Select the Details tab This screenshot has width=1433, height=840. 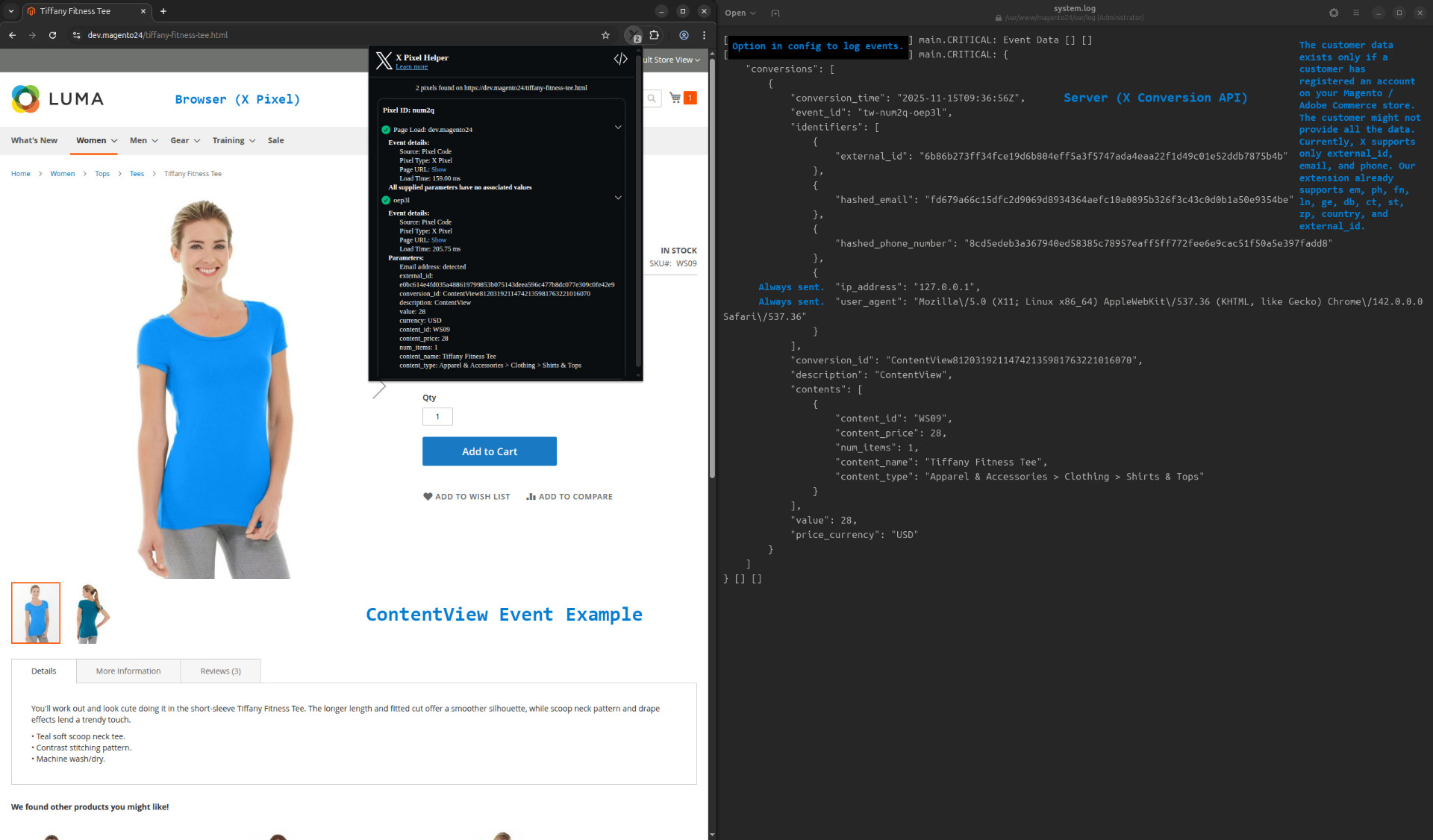pos(43,671)
